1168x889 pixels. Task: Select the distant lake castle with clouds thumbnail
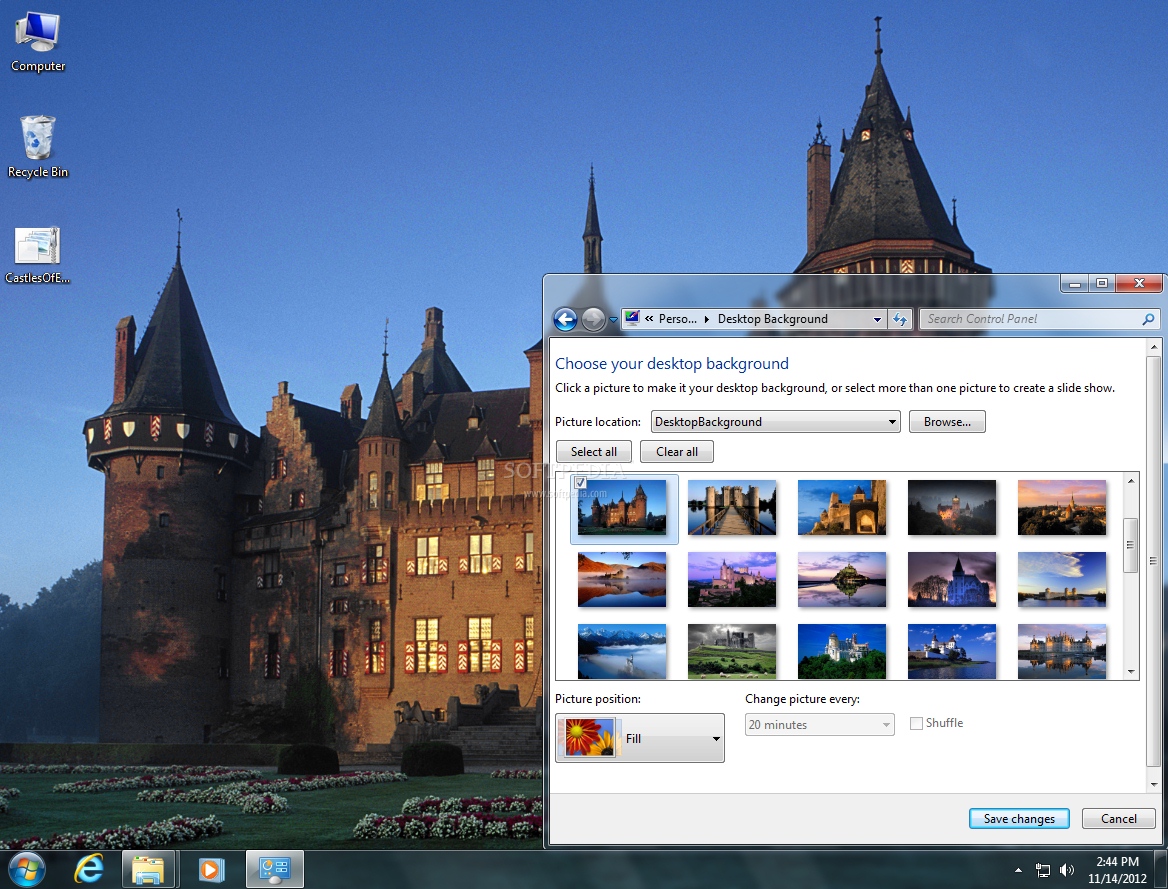[x=1061, y=580]
